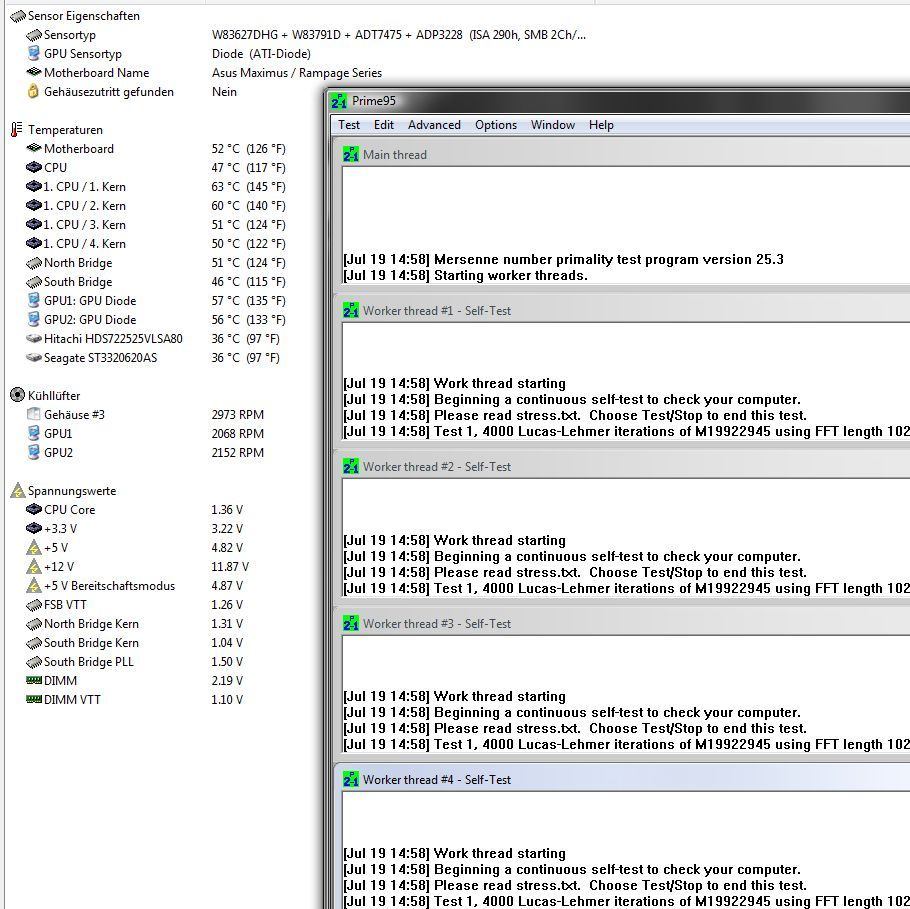
Task: Click the Worker thread #3 - Self-Test title
Action: point(437,623)
